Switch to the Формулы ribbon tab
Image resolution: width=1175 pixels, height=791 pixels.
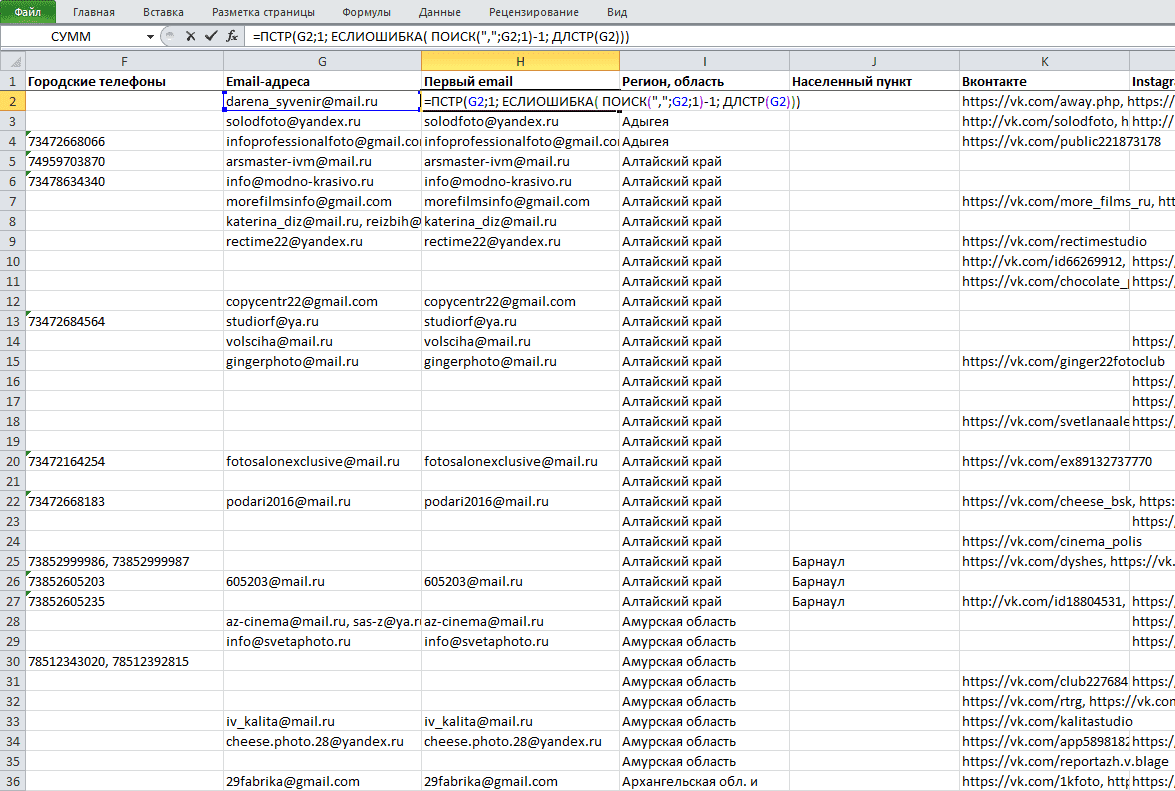[x=366, y=12]
